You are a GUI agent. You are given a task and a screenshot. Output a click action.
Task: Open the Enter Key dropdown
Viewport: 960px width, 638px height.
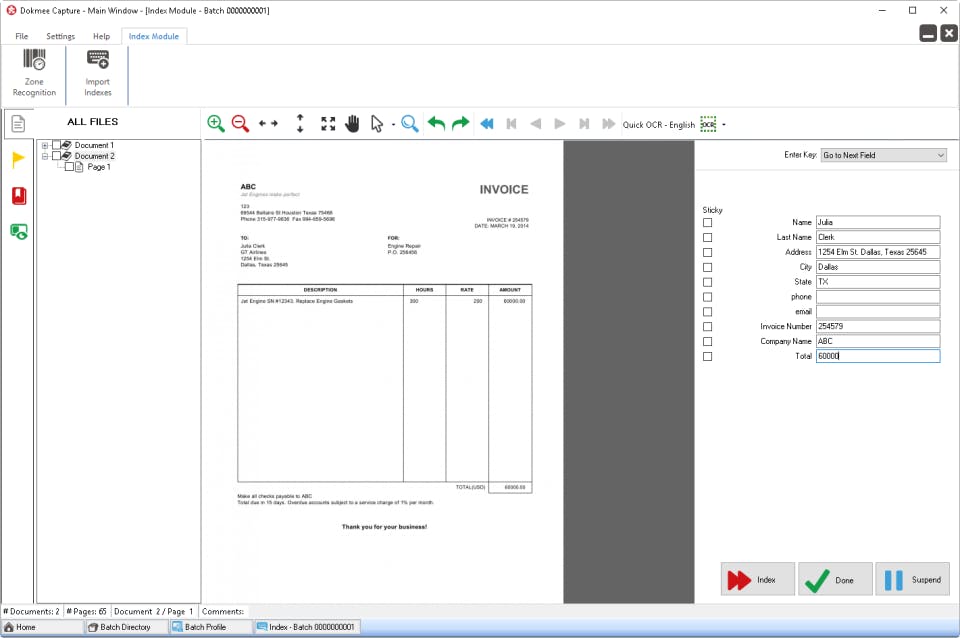coord(883,156)
